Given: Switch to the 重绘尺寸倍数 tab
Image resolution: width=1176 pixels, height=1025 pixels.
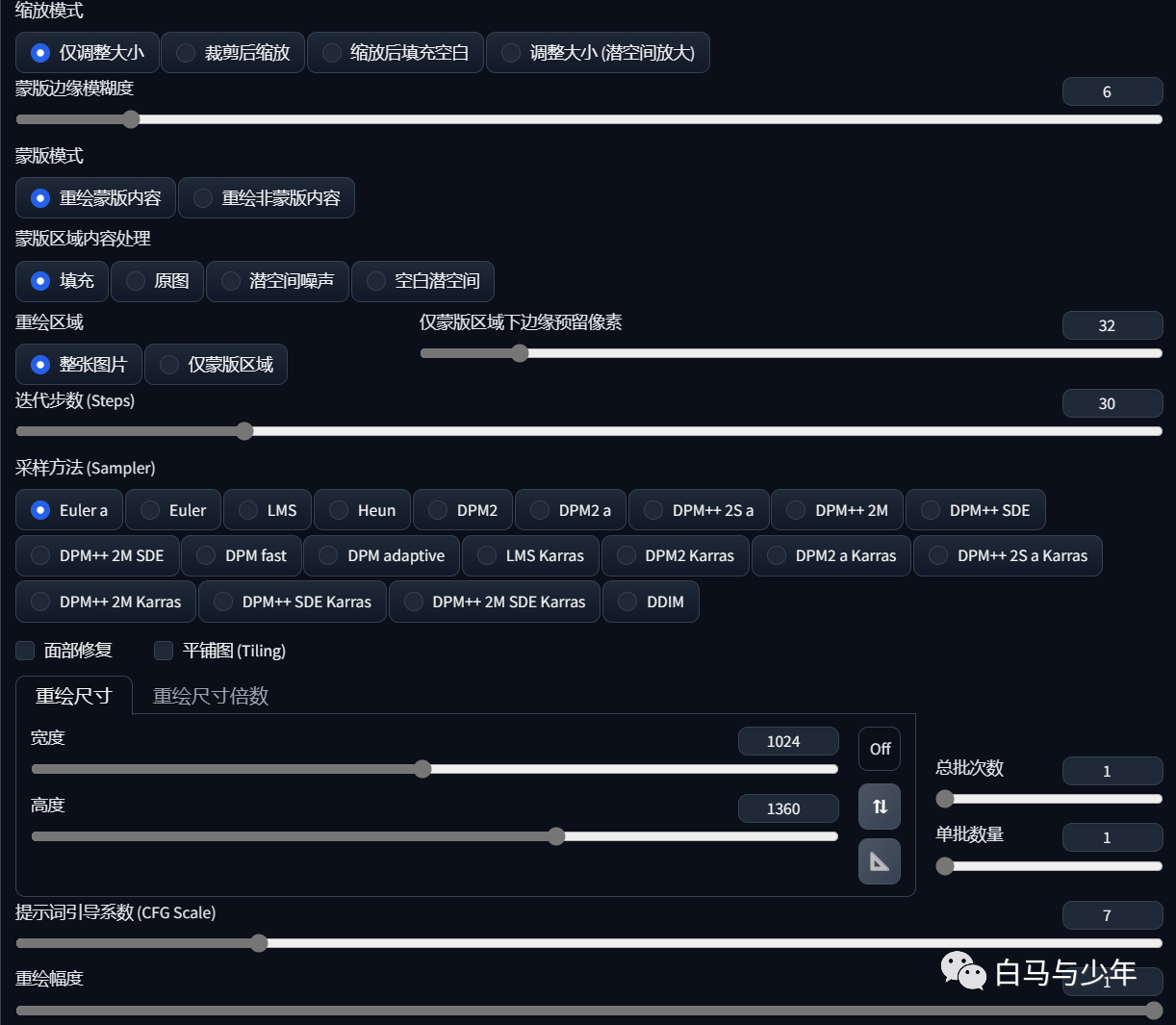Looking at the screenshot, I should point(211,696).
